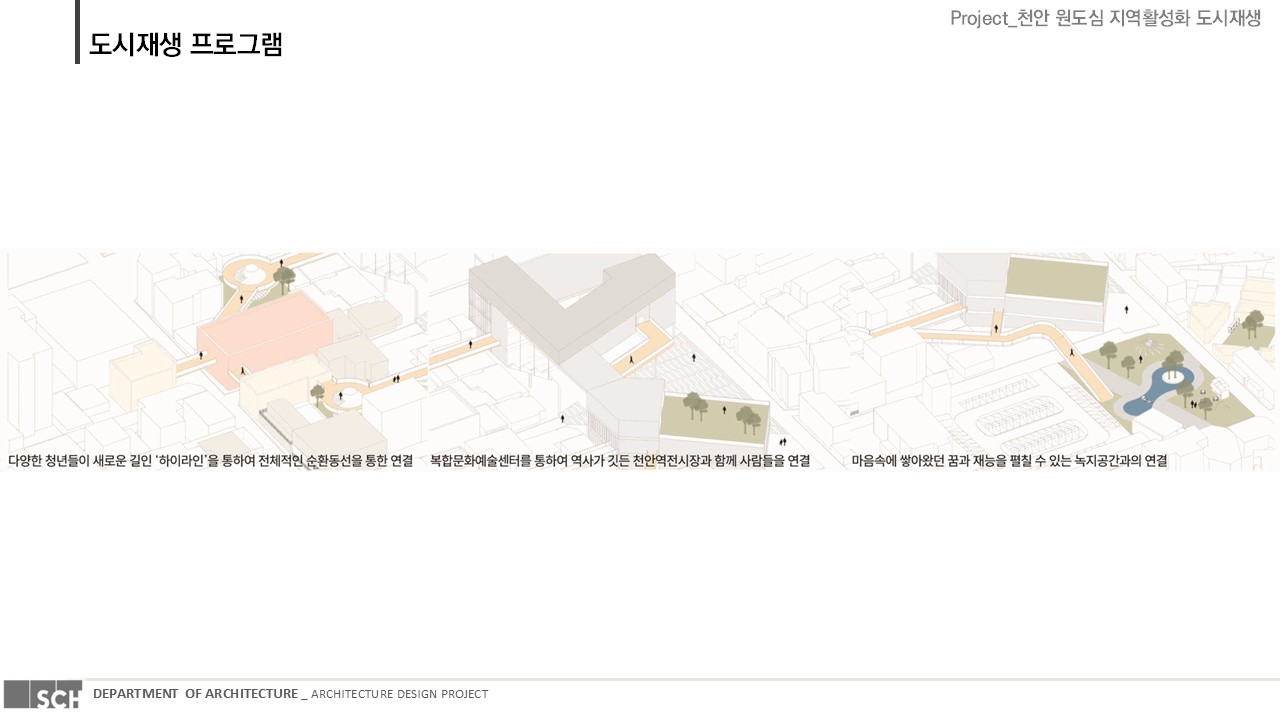Viewport: 1280px width, 720px height.
Task: Click the project header 'Project_천안 원도심 지역활성화 도시재생'
Action: pos(1105,18)
